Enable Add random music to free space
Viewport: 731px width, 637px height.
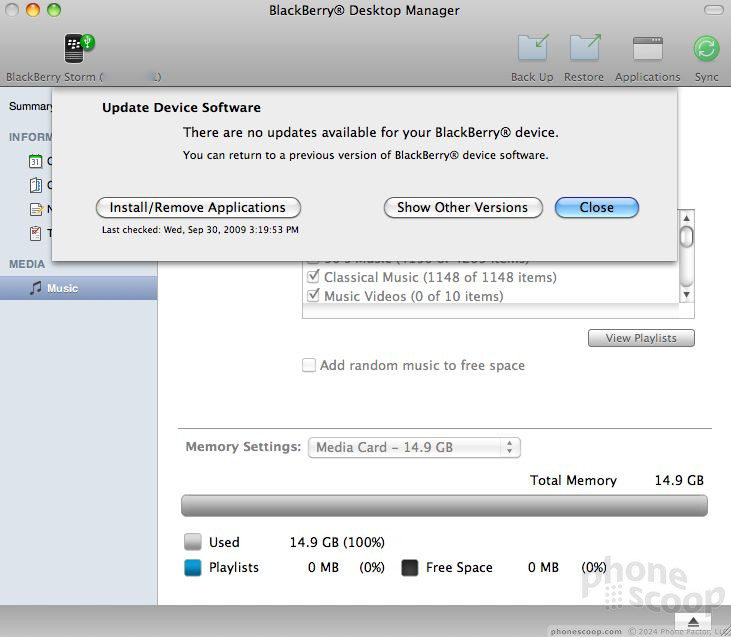[309, 365]
